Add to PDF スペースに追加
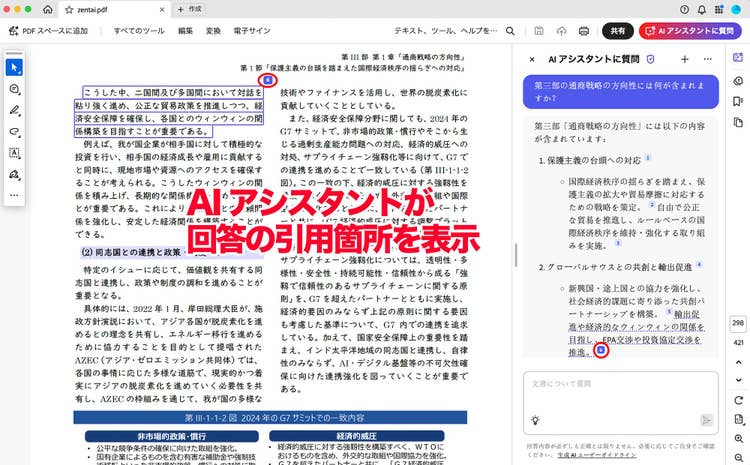This screenshot has height=465, width=750. [48, 31]
